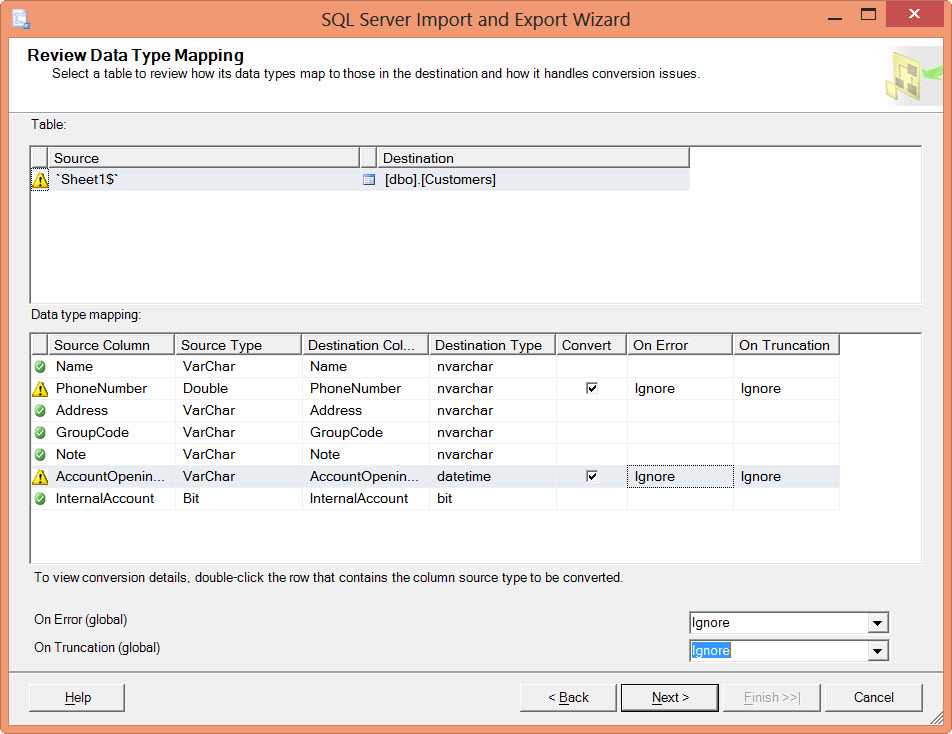The height and width of the screenshot is (734, 952).
Task: Click the warning icon for PhoneNumber row
Action: point(40,389)
